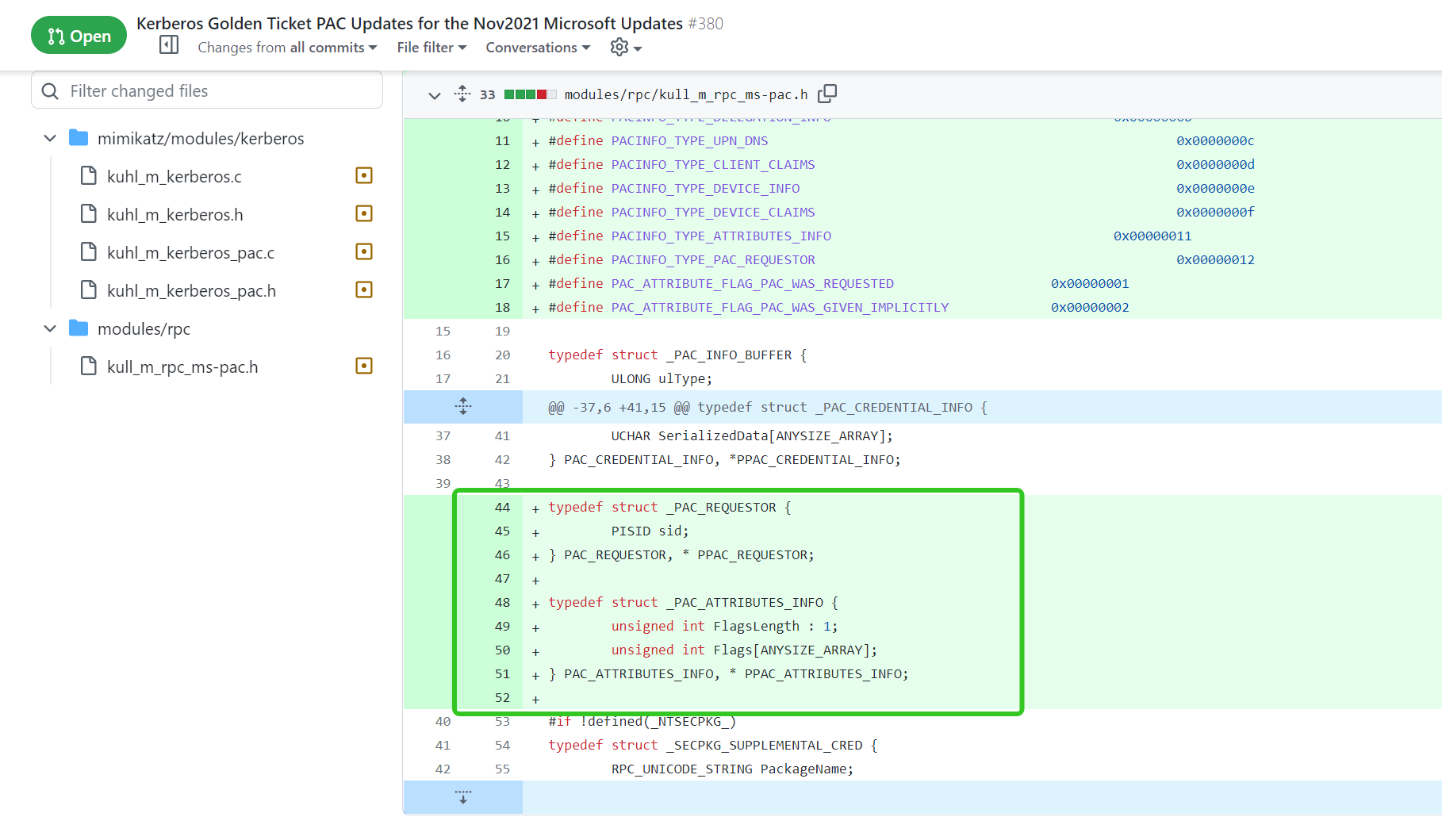Image resolution: width=1442 pixels, height=840 pixels.
Task: Collapse the modules/rpc/kull_m_rpc_ms-pac.h file diff
Action: point(434,95)
